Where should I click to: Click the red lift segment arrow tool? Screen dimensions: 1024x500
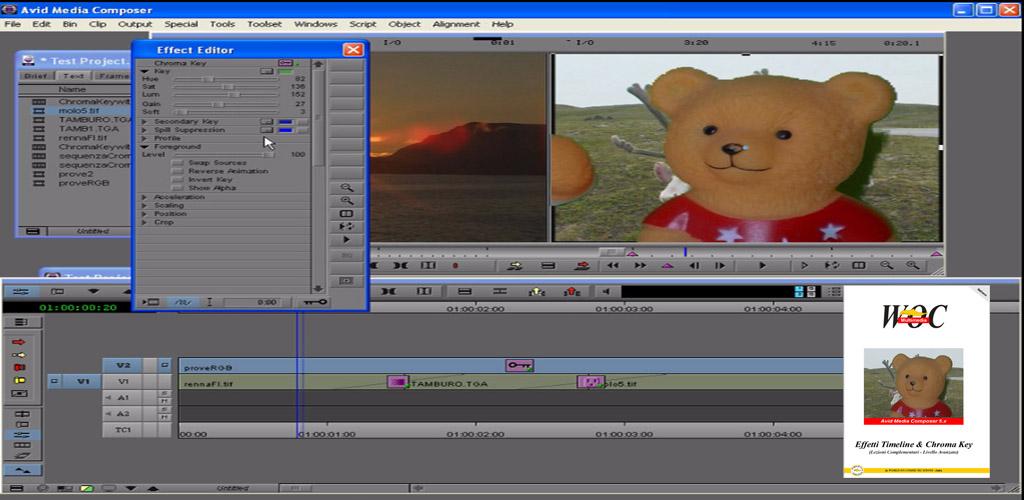[x=18, y=342]
